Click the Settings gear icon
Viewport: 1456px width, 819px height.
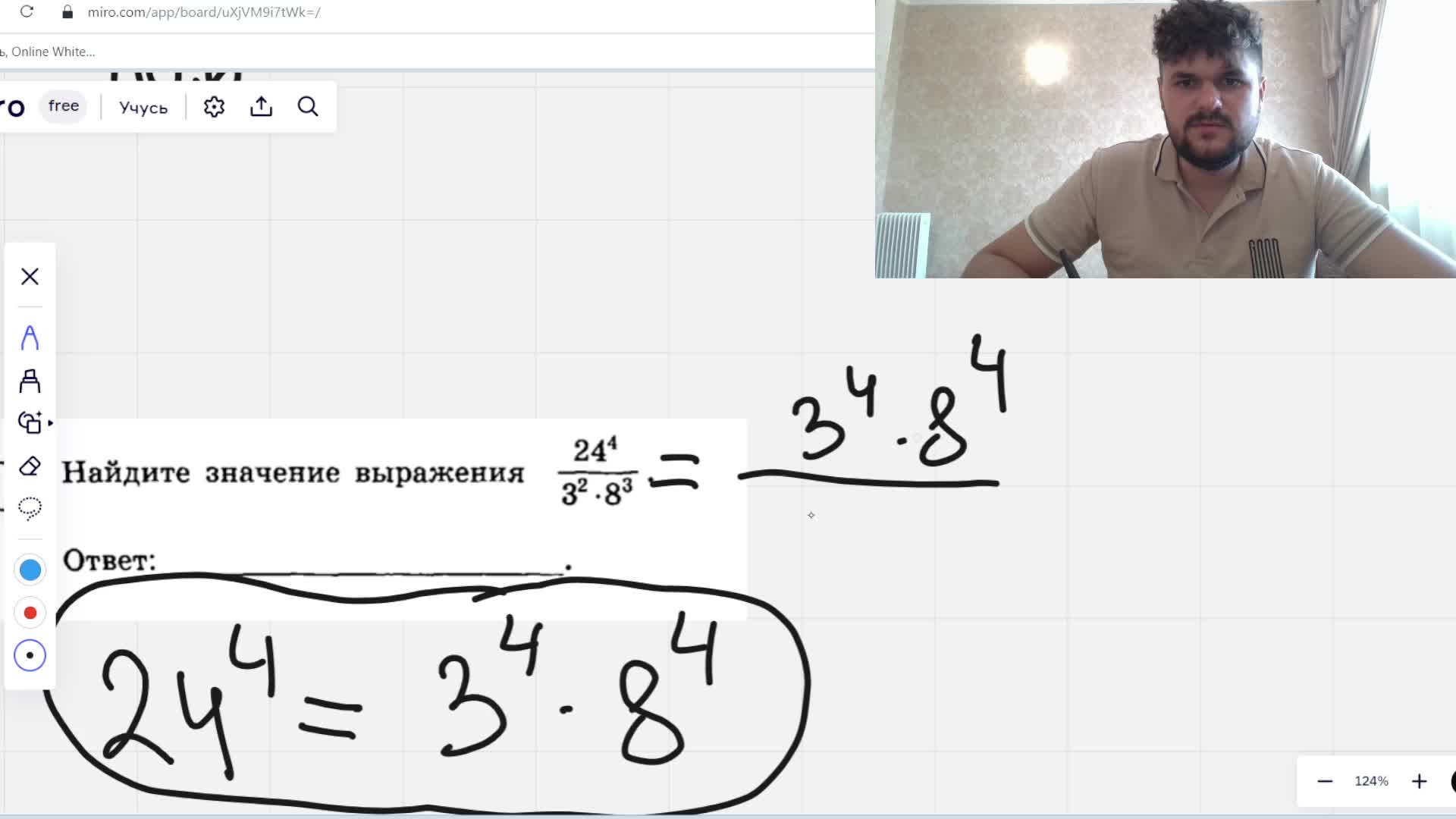pyautogui.click(x=214, y=107)
